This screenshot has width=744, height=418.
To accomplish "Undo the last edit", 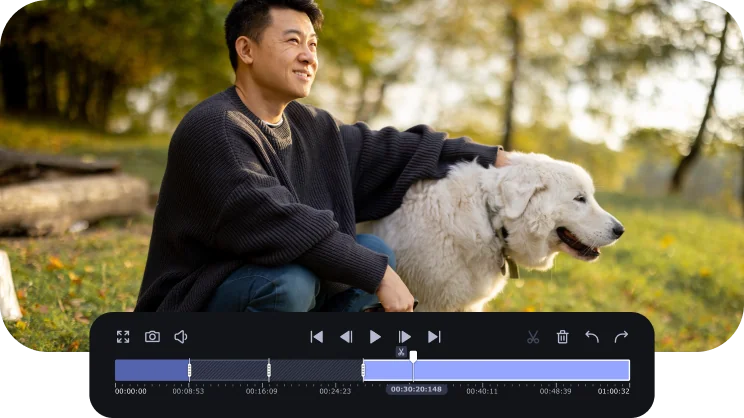I will (592, 337).
